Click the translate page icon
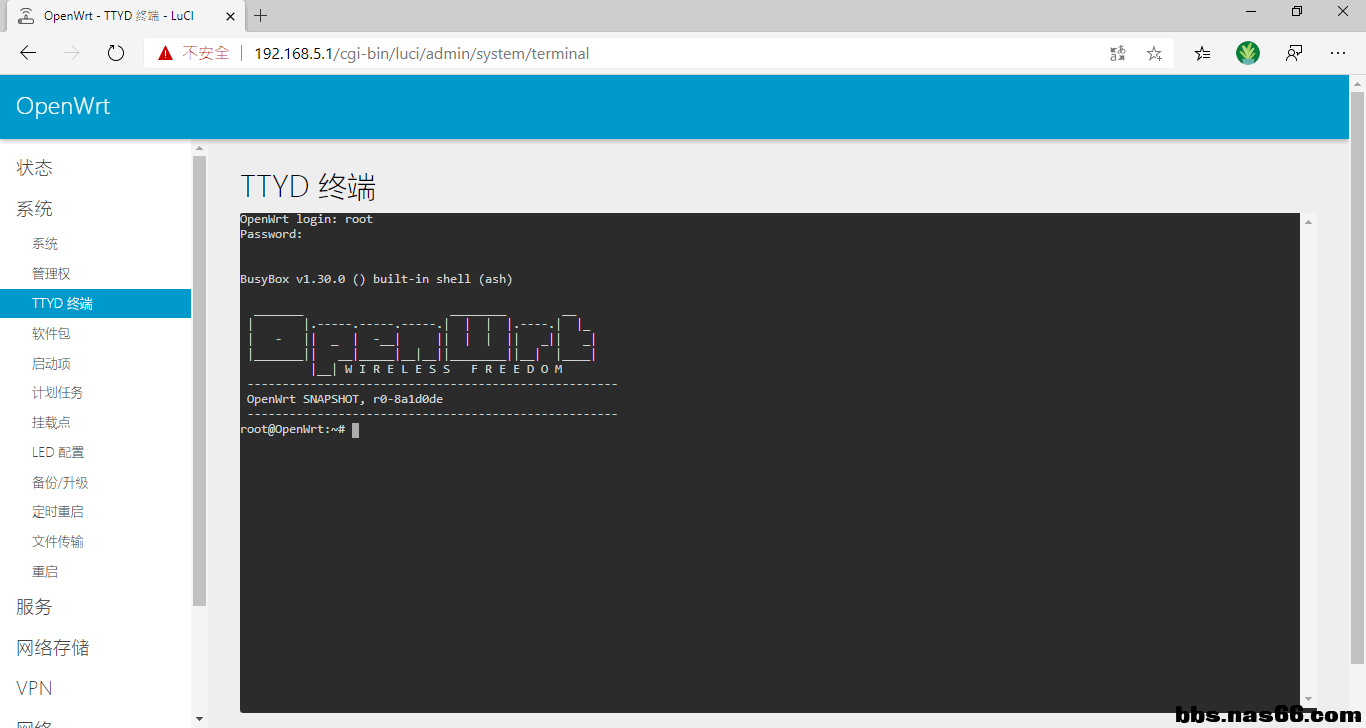The image size is (1366, 728). coord(1118,54)
